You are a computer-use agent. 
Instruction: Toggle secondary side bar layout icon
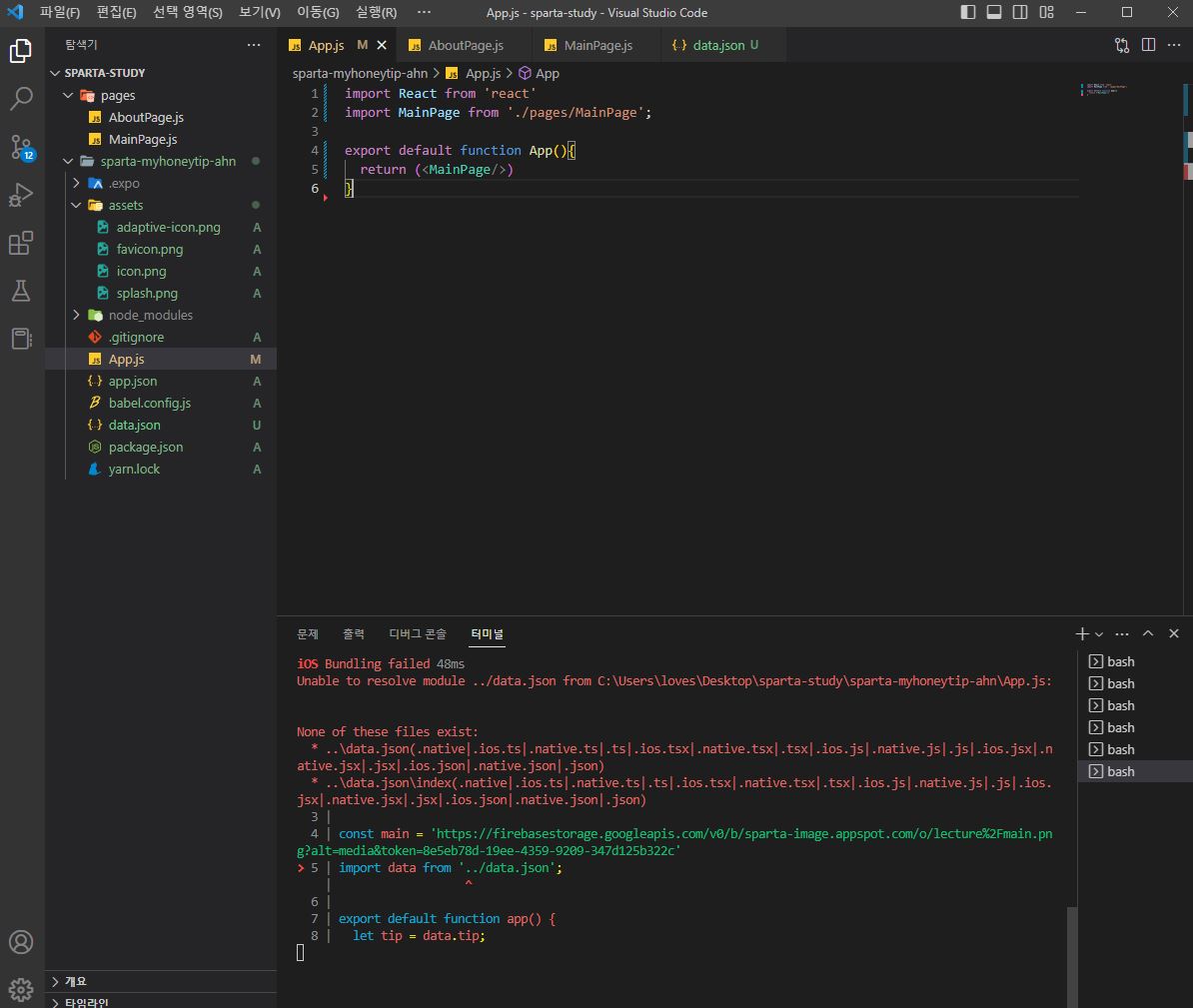1020,12
